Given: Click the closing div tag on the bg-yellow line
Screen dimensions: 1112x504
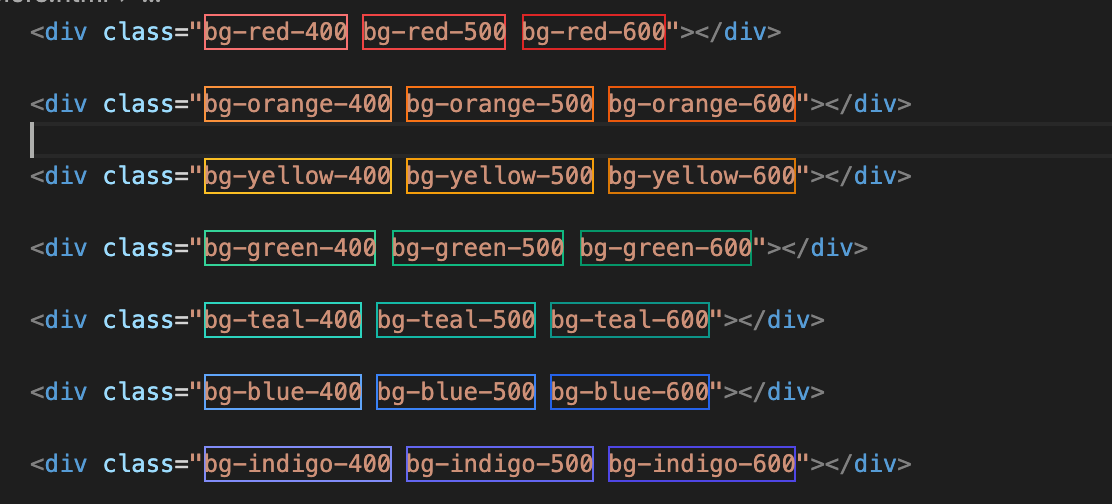Looking at the screenshot, I should 868,176.
